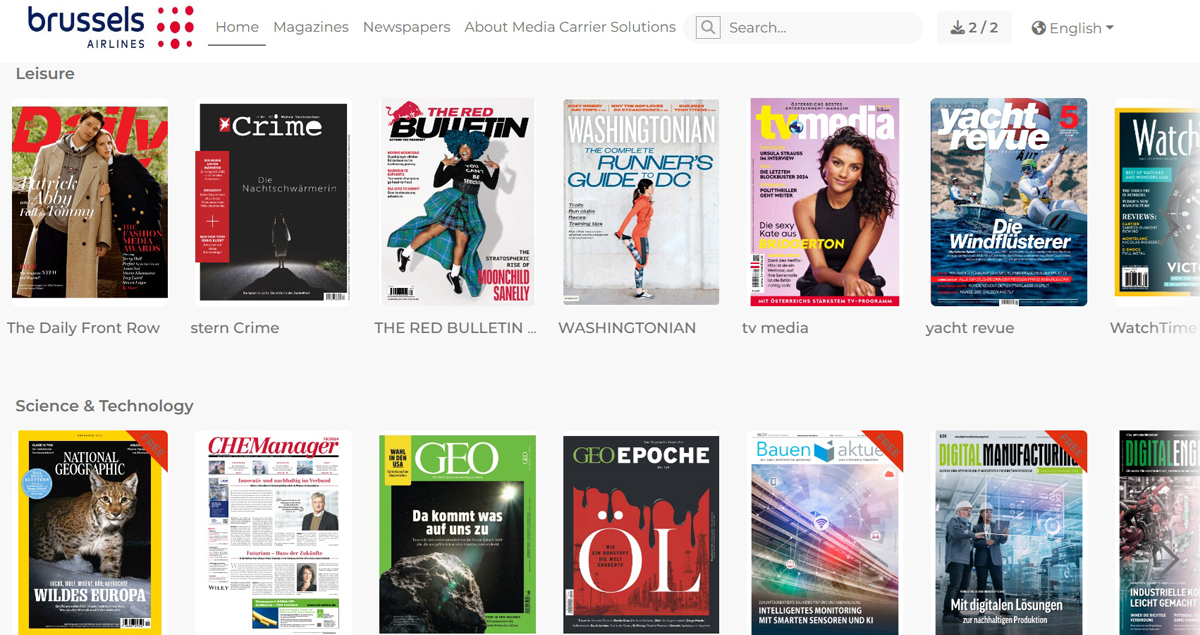
Task: Select The Red Bulletin cover
Action: click(x=457, y=201)
